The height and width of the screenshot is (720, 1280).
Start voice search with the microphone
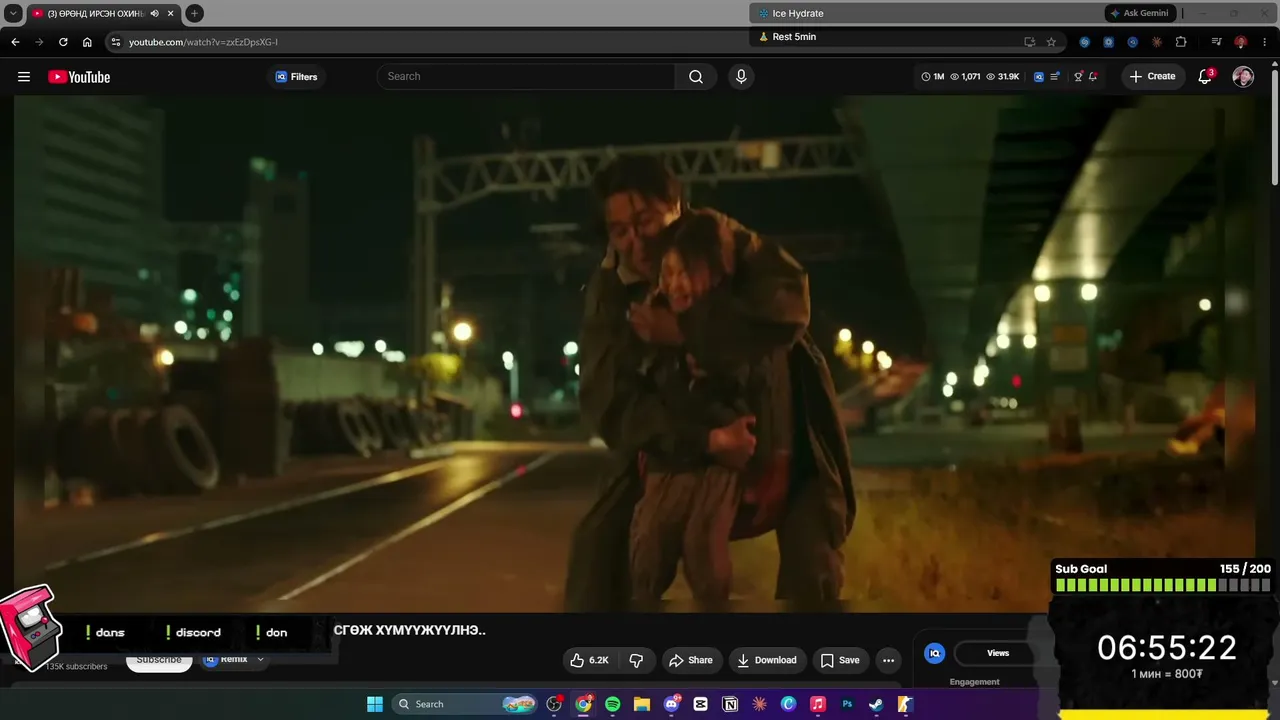coord(741,76)
